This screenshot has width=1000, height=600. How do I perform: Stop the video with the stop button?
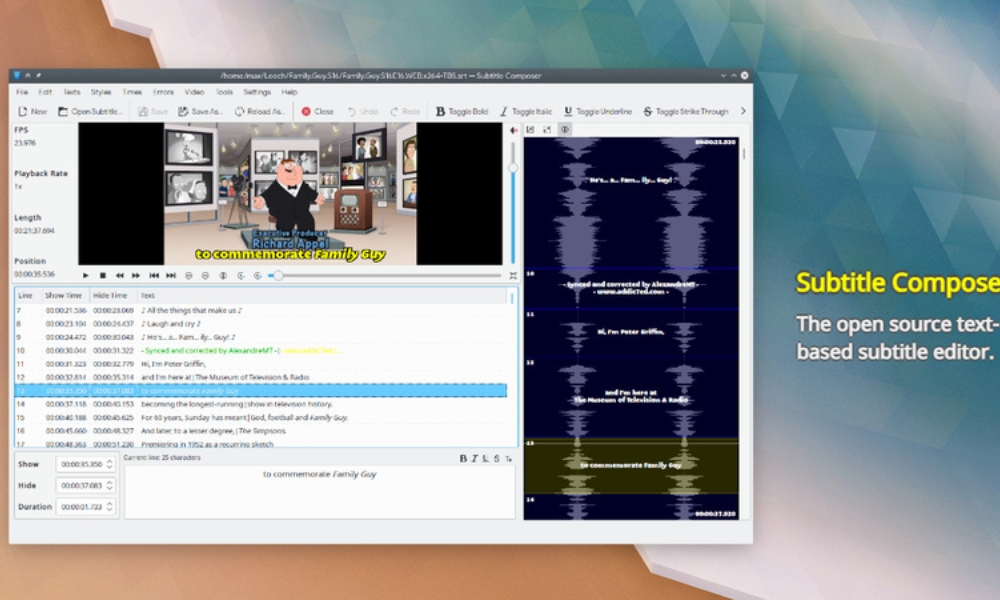point(103,275)
